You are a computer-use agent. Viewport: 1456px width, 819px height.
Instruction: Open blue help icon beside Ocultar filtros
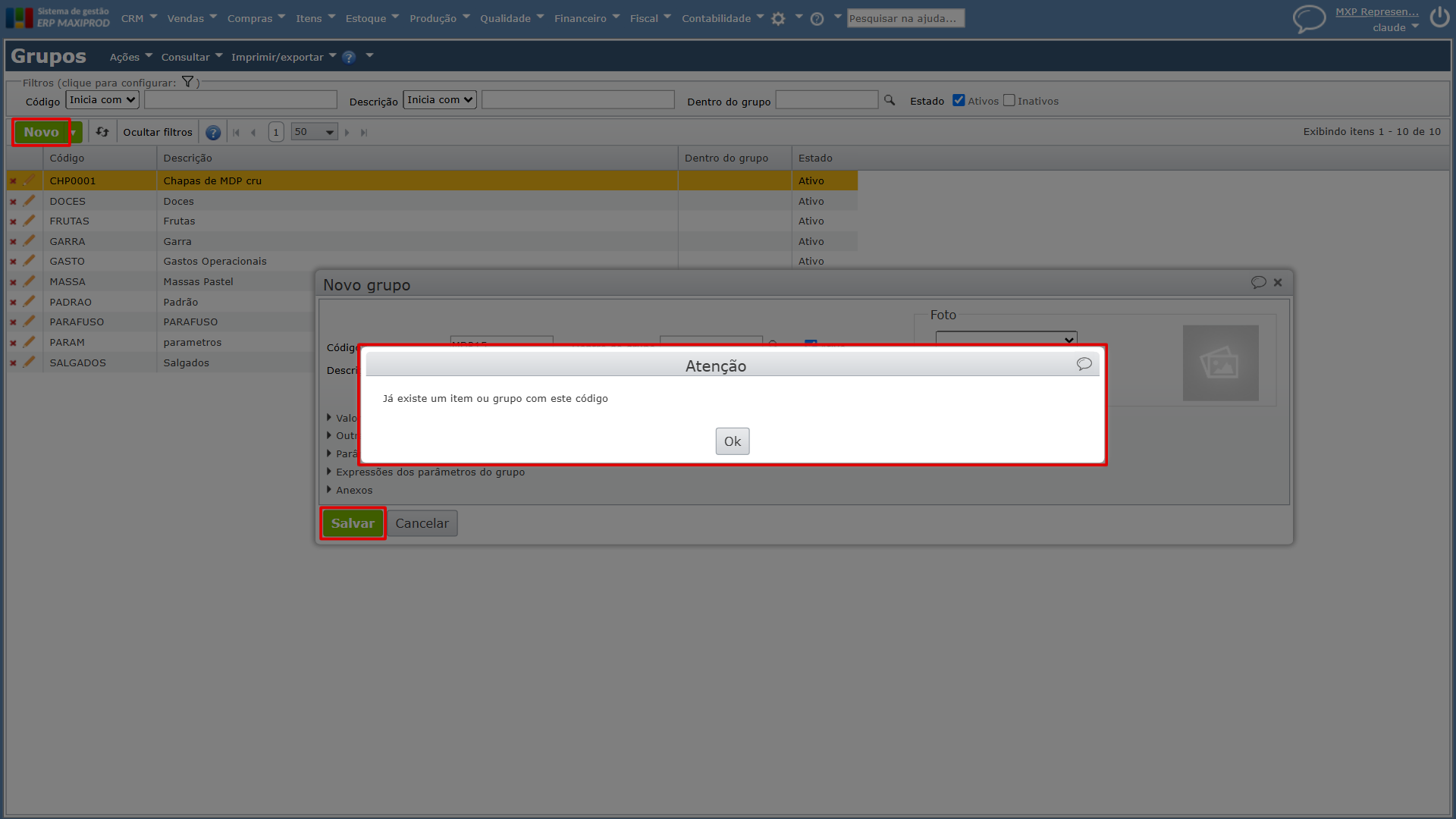point(213,133)
